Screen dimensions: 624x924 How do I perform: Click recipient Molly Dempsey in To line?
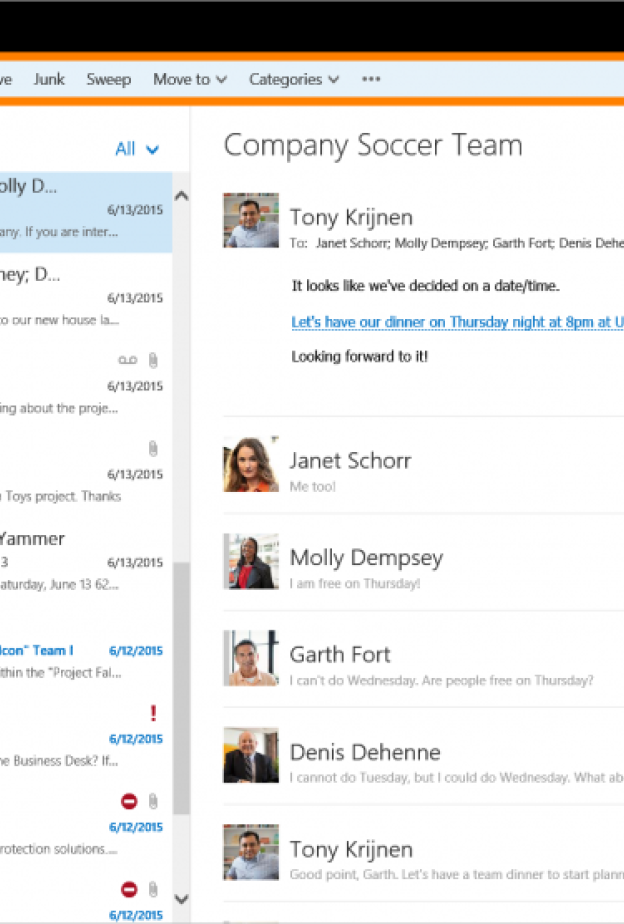(x=441, y=243)
